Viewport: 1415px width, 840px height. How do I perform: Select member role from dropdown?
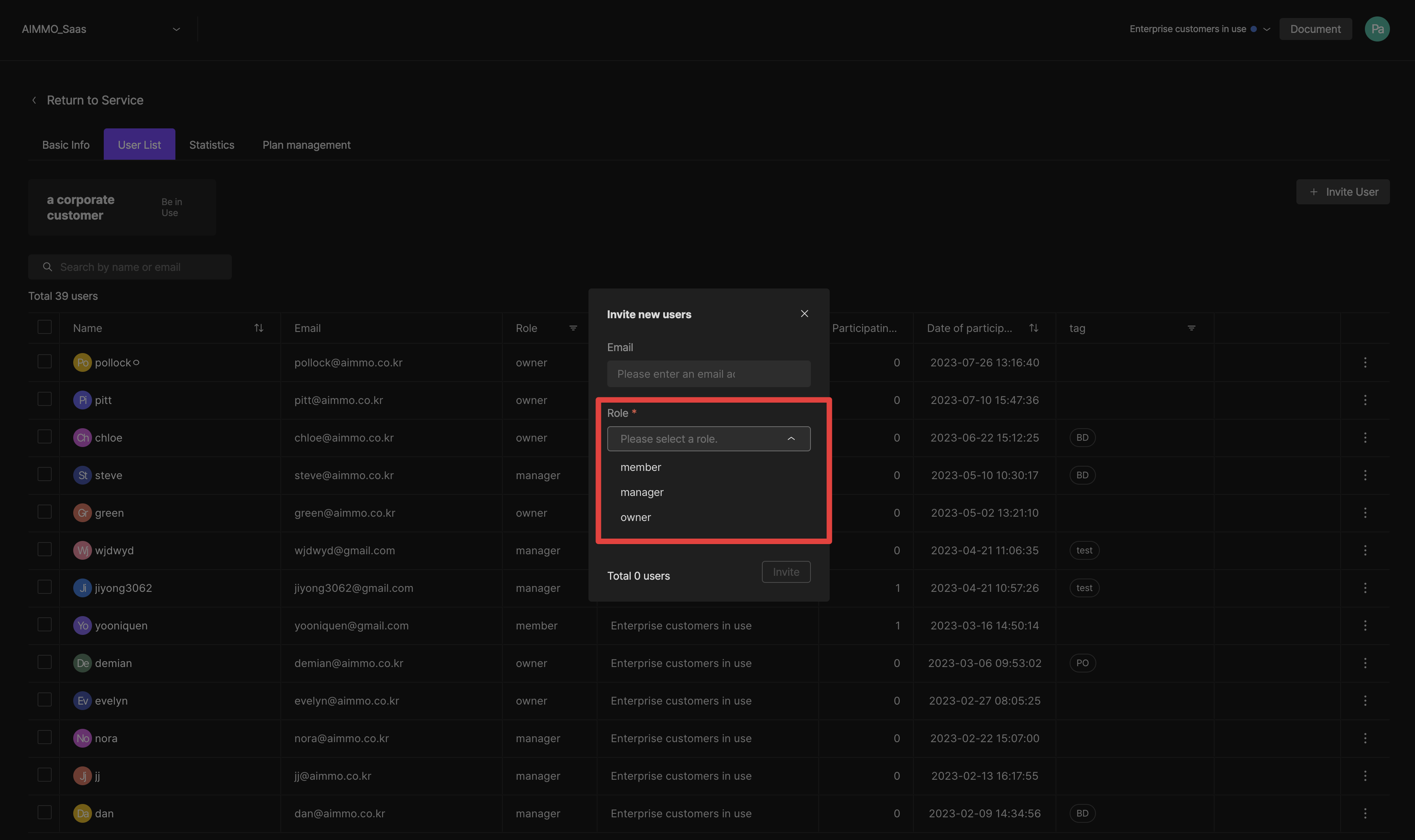pos(641,467)
